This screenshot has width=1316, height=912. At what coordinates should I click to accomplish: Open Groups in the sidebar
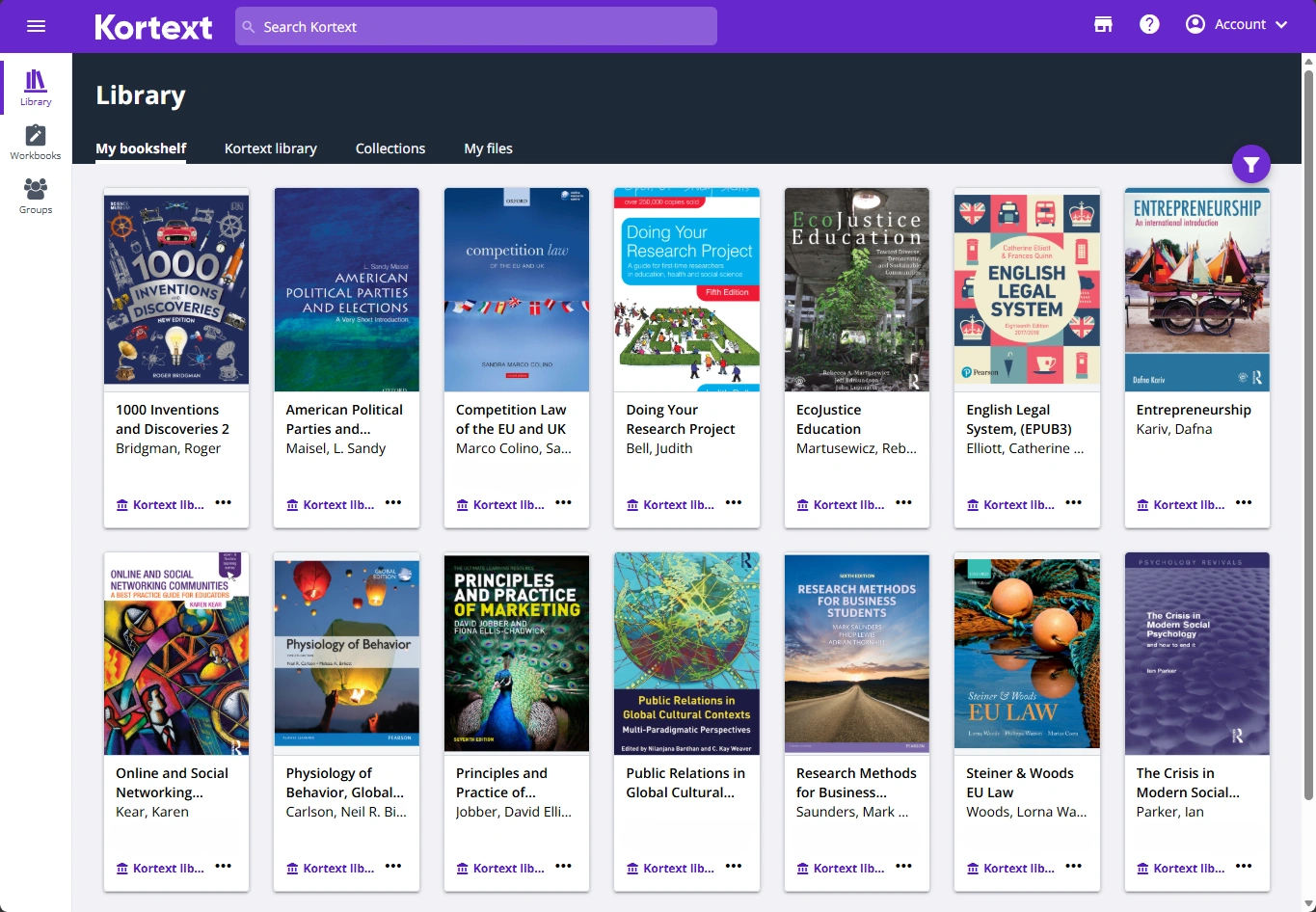[x=36, y=196]
